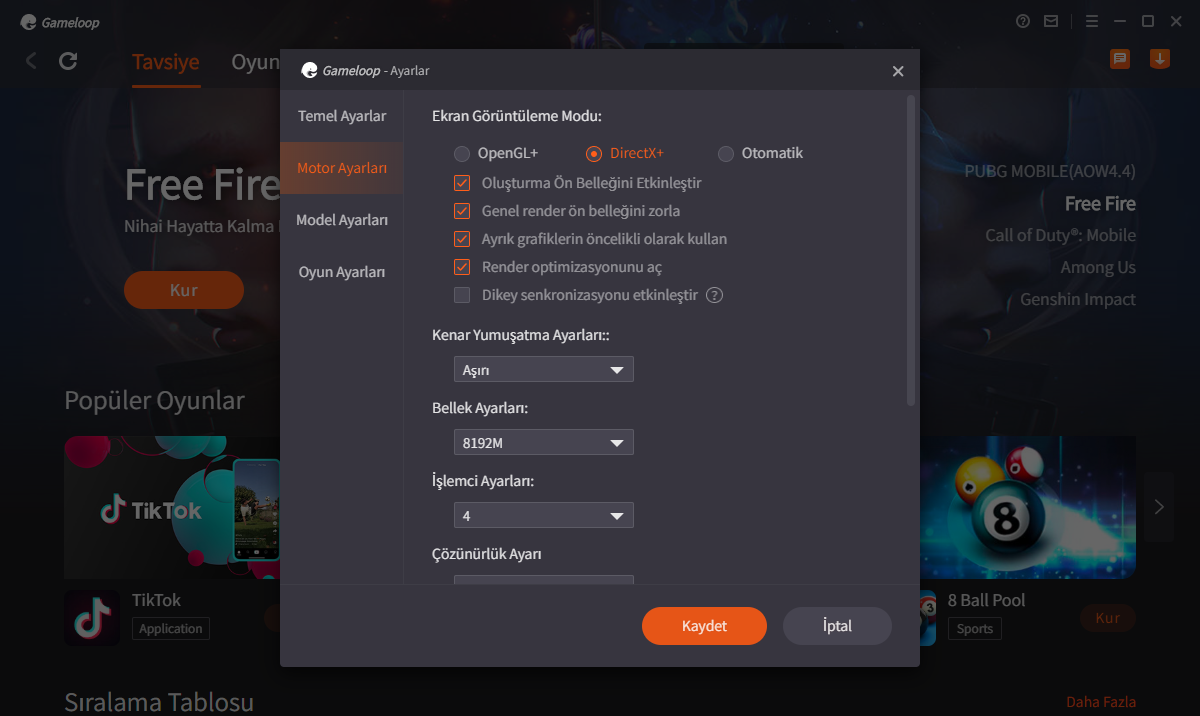The height and width of the screenshot is (716, 1200).
Task: Open the mail envelope icon in title bar
Action: (x=1051, y=21)
